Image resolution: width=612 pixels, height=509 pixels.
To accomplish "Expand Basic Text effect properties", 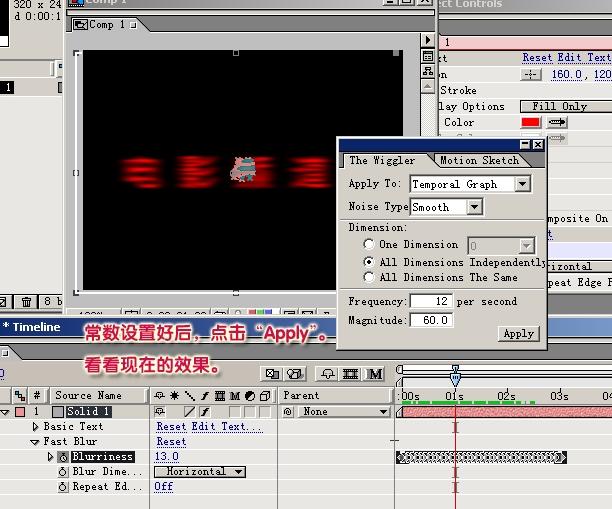I will 35,427.
